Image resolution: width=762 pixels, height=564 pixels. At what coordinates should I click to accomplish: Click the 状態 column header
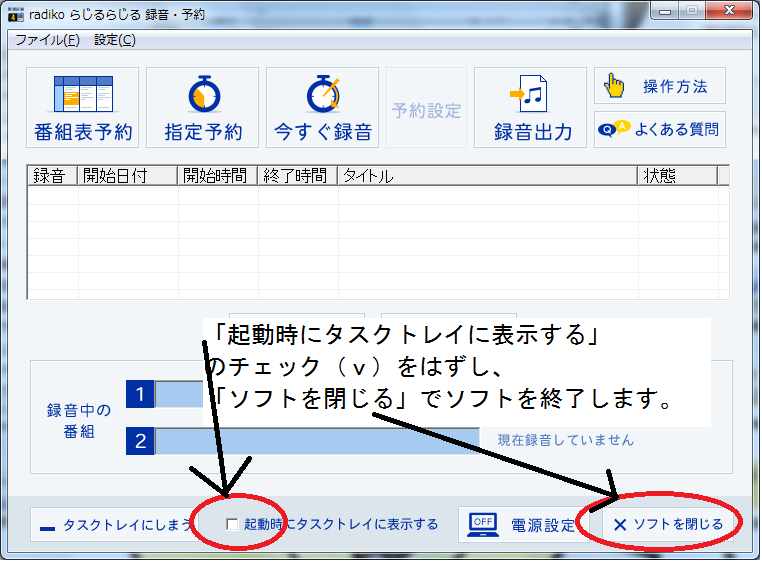click(678, 176)
